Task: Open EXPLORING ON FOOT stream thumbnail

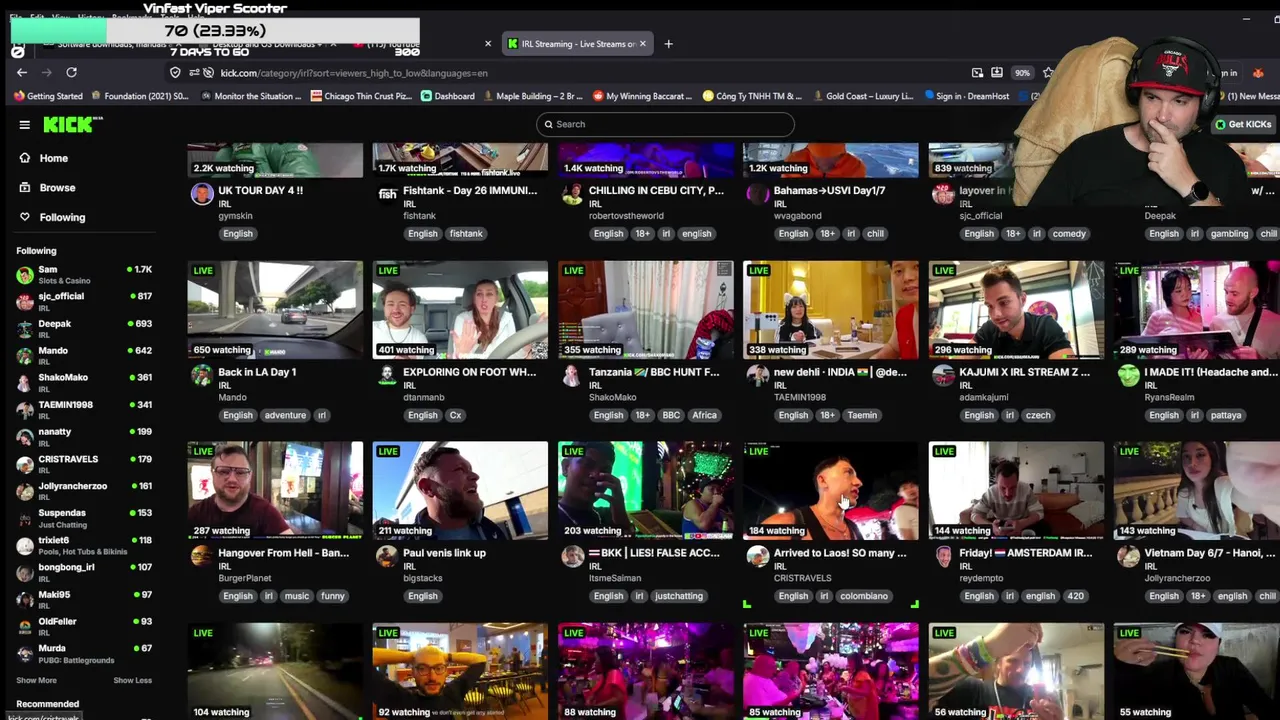Action: [460, 309]
